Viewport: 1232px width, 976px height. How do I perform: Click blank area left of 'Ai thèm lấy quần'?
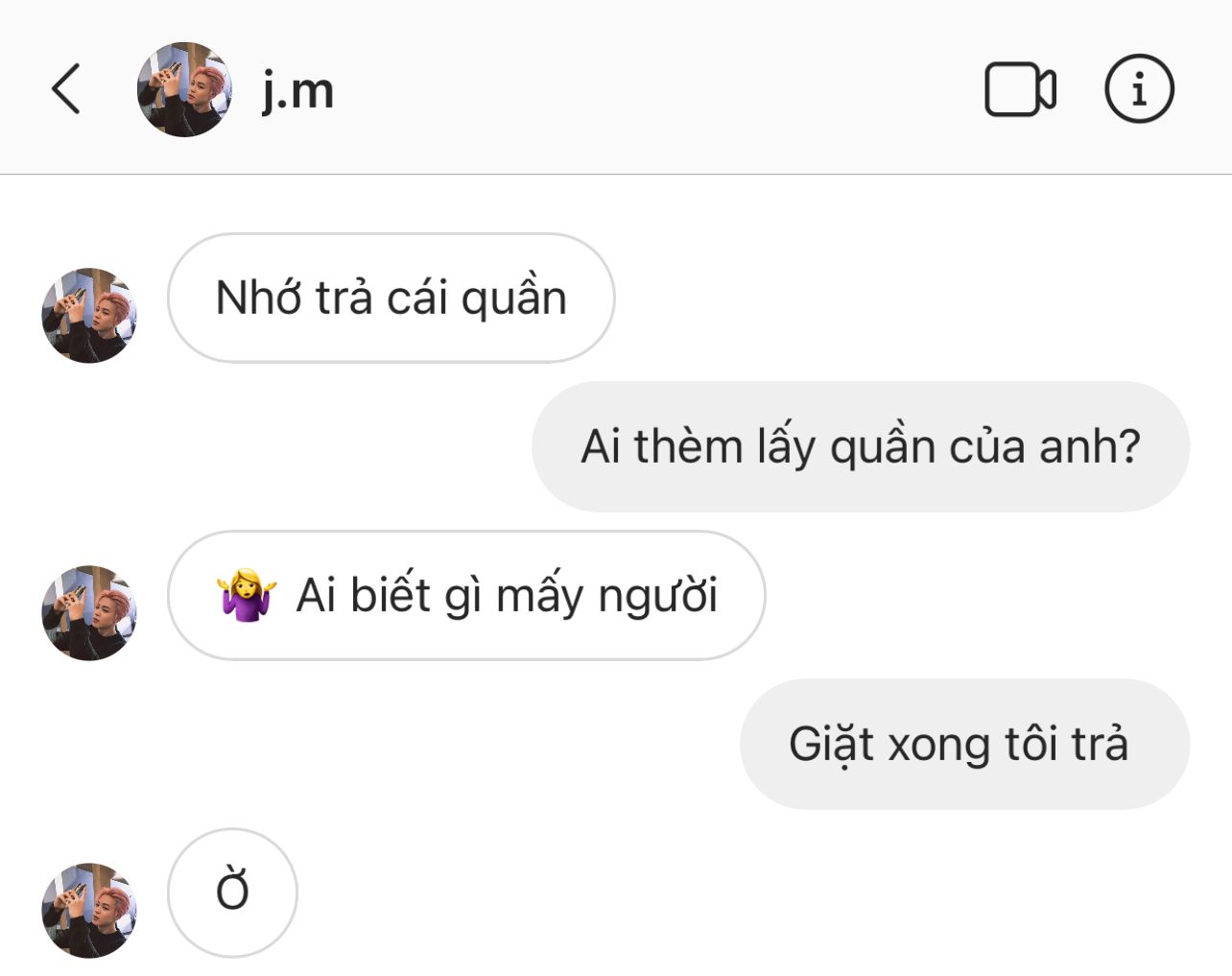coord(269,446)
